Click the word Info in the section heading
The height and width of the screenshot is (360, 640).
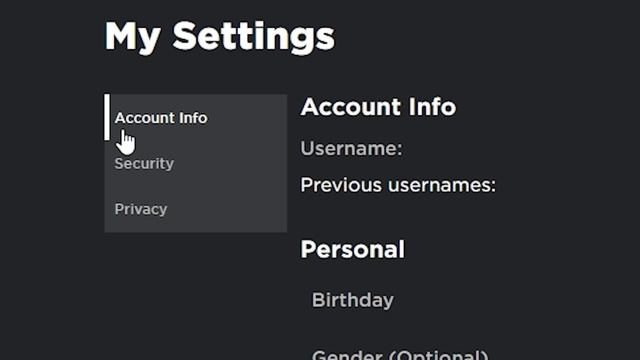[x=432, y=107]
